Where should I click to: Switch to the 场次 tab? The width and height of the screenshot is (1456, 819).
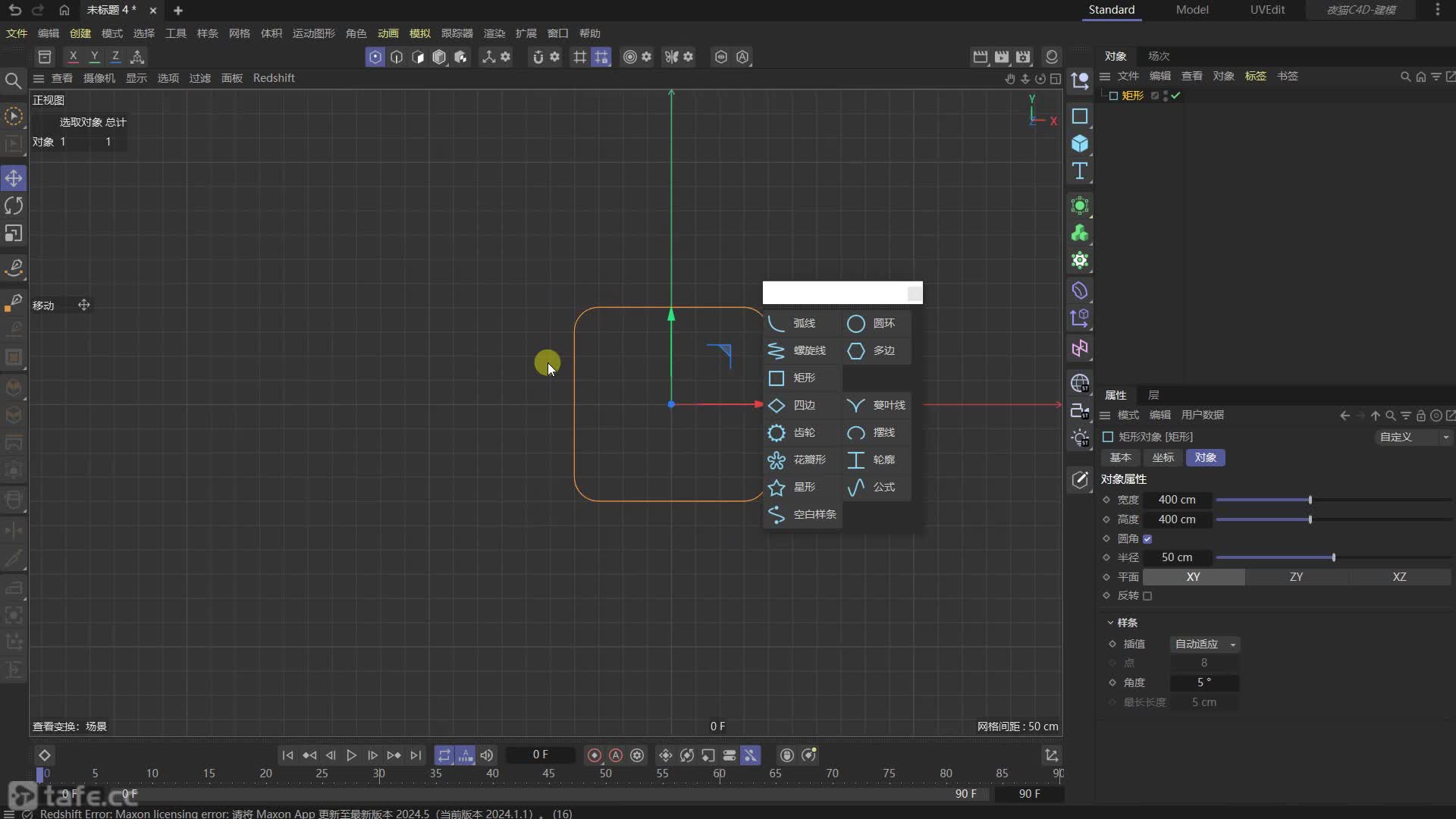tap(1159, 56)
